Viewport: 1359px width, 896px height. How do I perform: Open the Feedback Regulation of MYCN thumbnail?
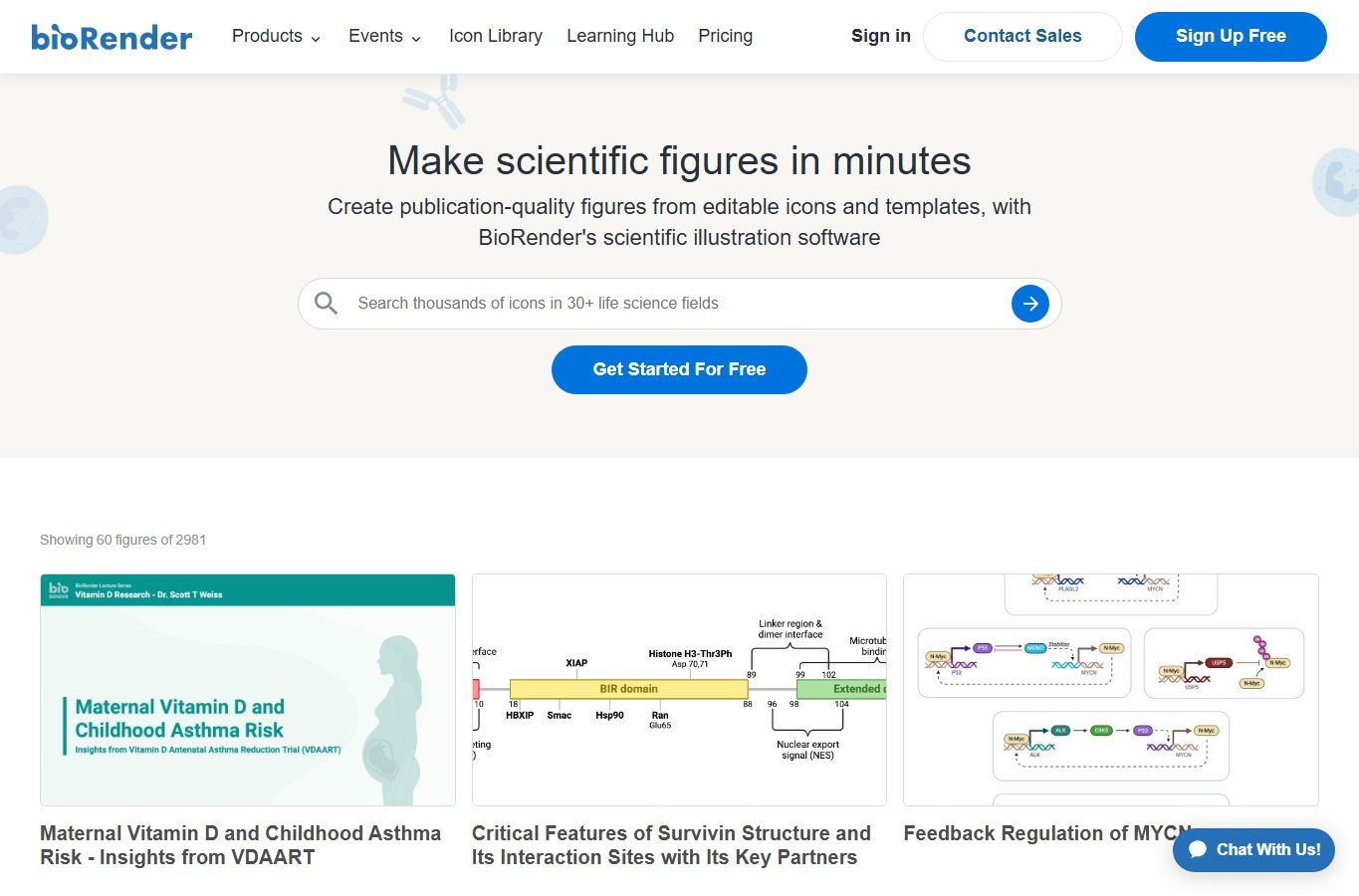[x=1111, y=690]
